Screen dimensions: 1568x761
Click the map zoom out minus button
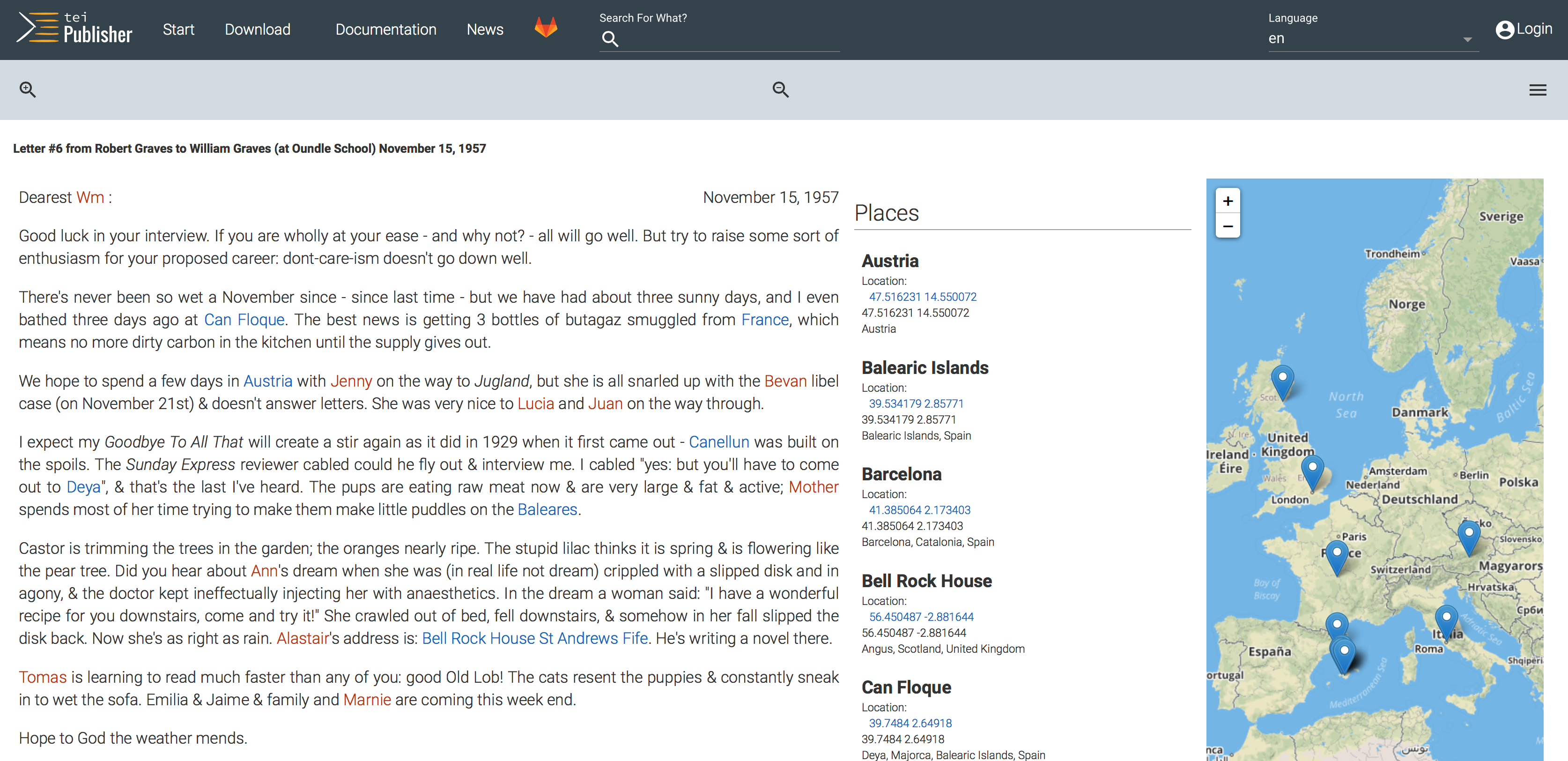[1228, 226]
